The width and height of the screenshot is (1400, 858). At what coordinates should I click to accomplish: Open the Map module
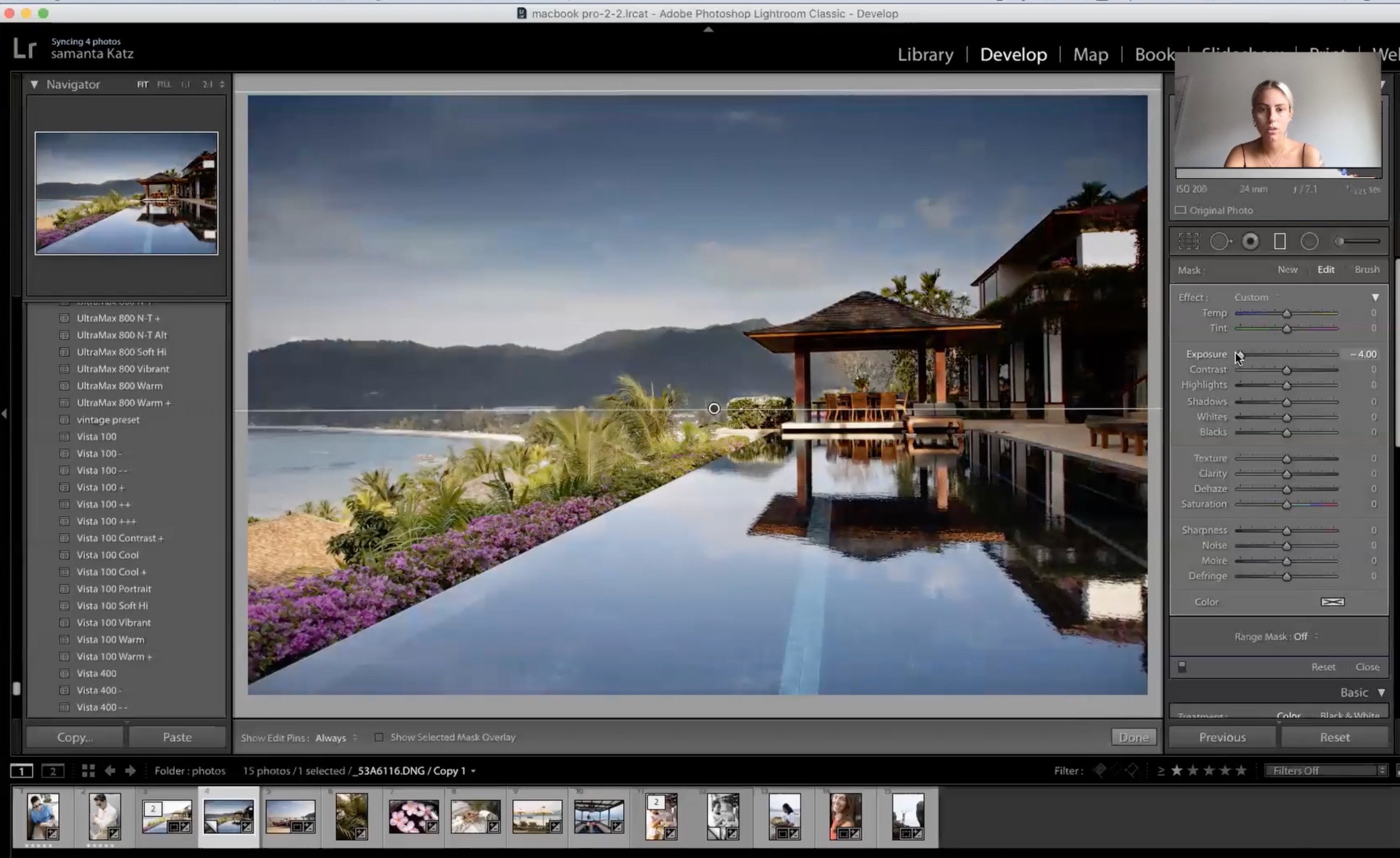click(1090, 55)
